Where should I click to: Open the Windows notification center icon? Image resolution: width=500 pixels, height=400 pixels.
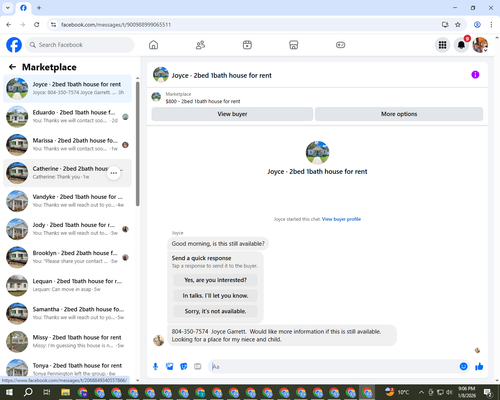pos(488,392)
